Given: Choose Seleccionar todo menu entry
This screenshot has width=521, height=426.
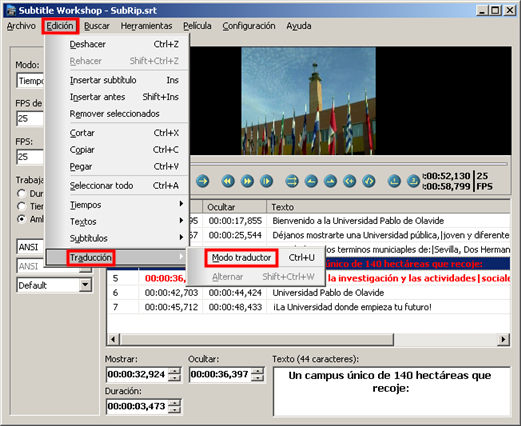Looking at the screenshot, I should 117,185.
